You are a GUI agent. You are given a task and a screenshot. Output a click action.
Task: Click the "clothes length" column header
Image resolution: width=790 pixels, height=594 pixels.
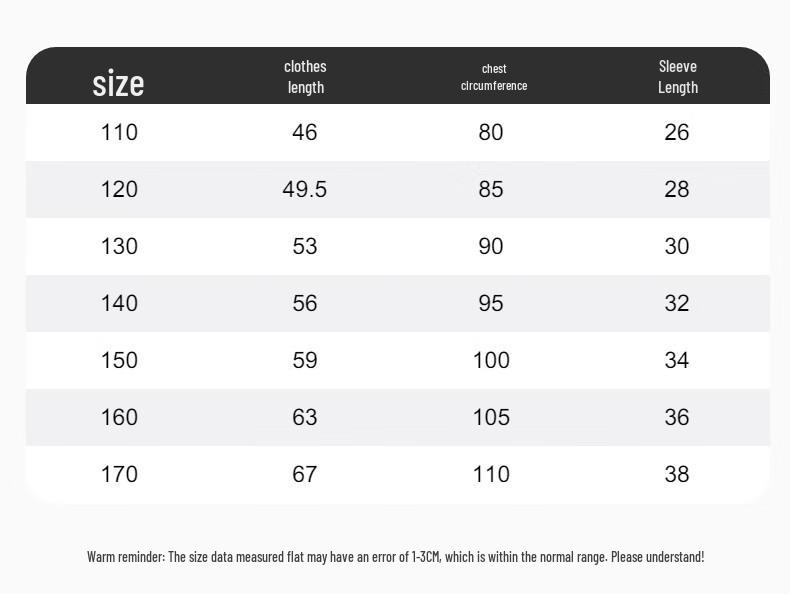[x=305, y=77]
